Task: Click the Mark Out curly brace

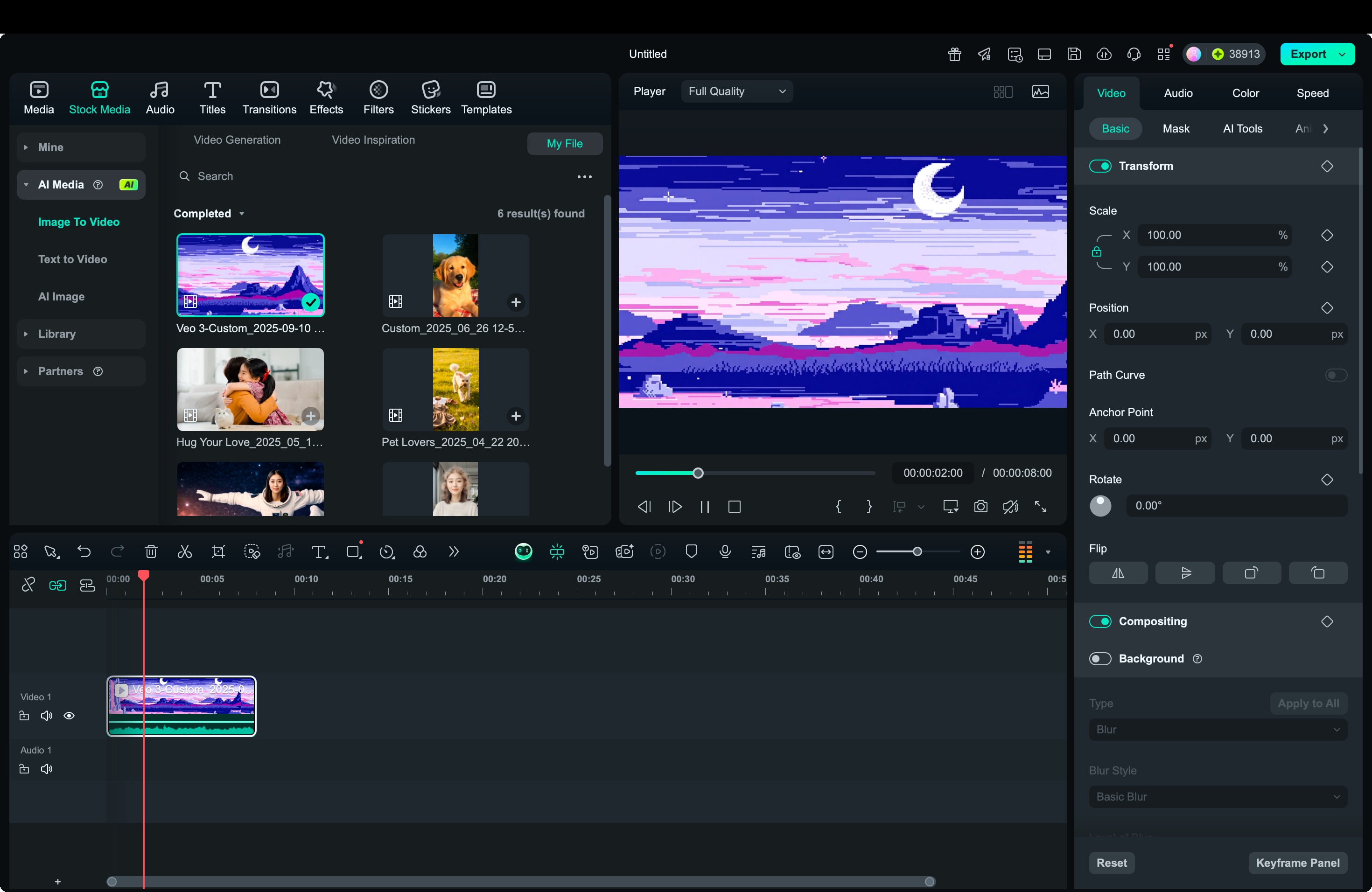Action: 869,507
